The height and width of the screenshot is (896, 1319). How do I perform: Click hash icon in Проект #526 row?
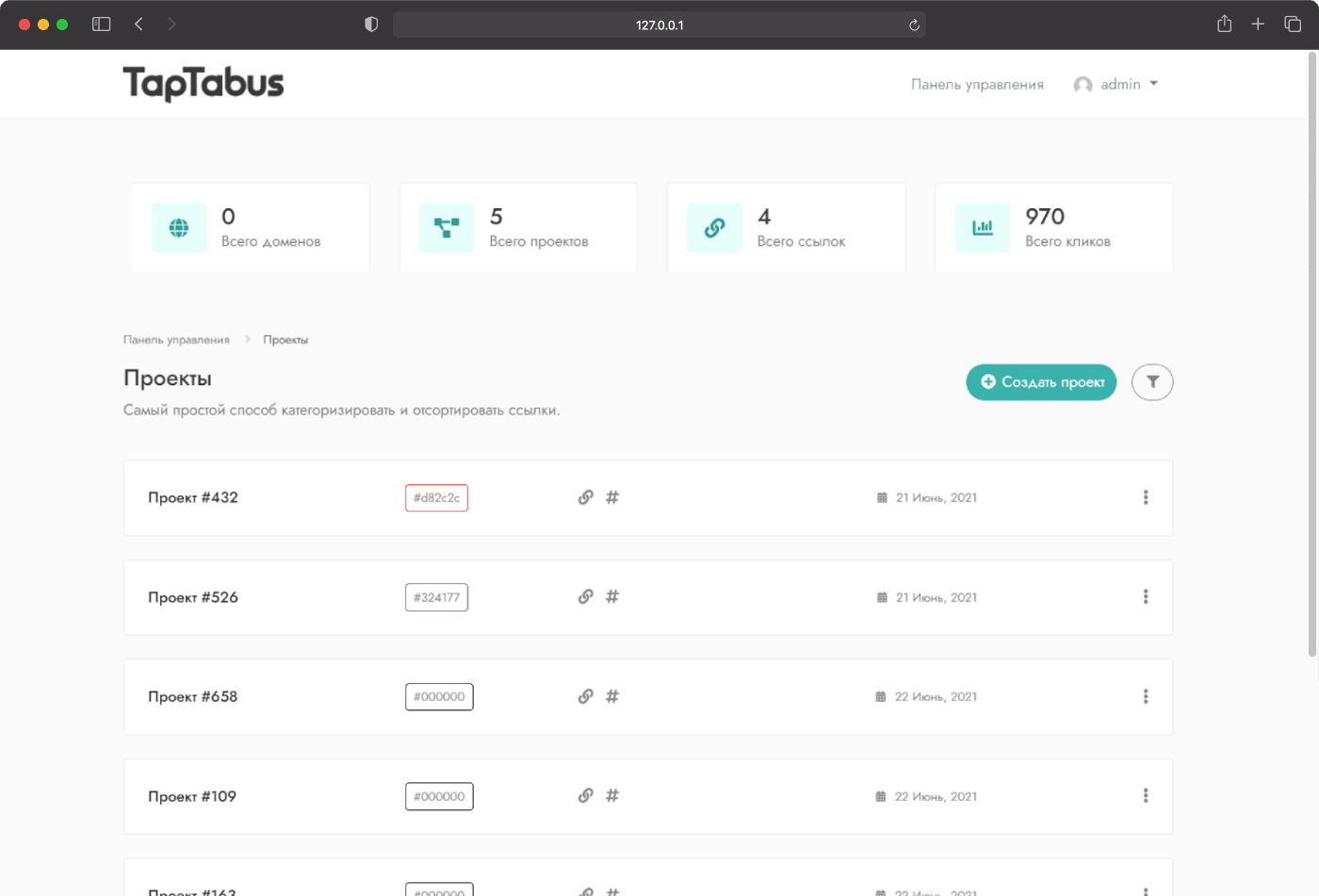click(612, 596)
